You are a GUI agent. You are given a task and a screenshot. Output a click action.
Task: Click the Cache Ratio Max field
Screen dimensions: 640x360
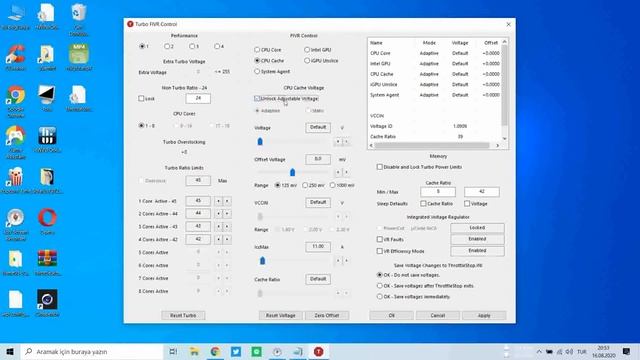(x=482, y=191)
